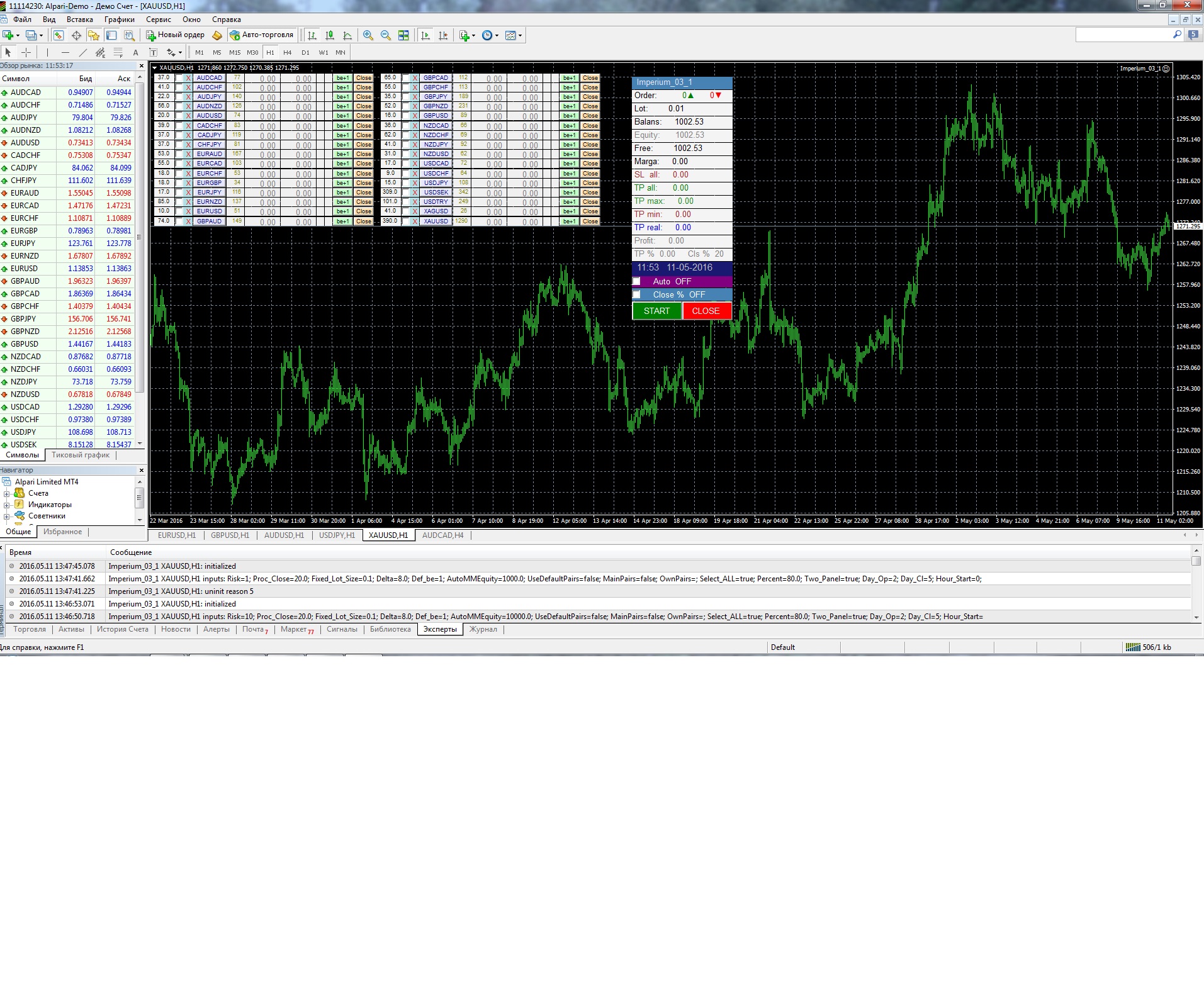The width and height of the screenshot is (1204, 984).
Task: Zoom out on the chart
Action: 386,35
